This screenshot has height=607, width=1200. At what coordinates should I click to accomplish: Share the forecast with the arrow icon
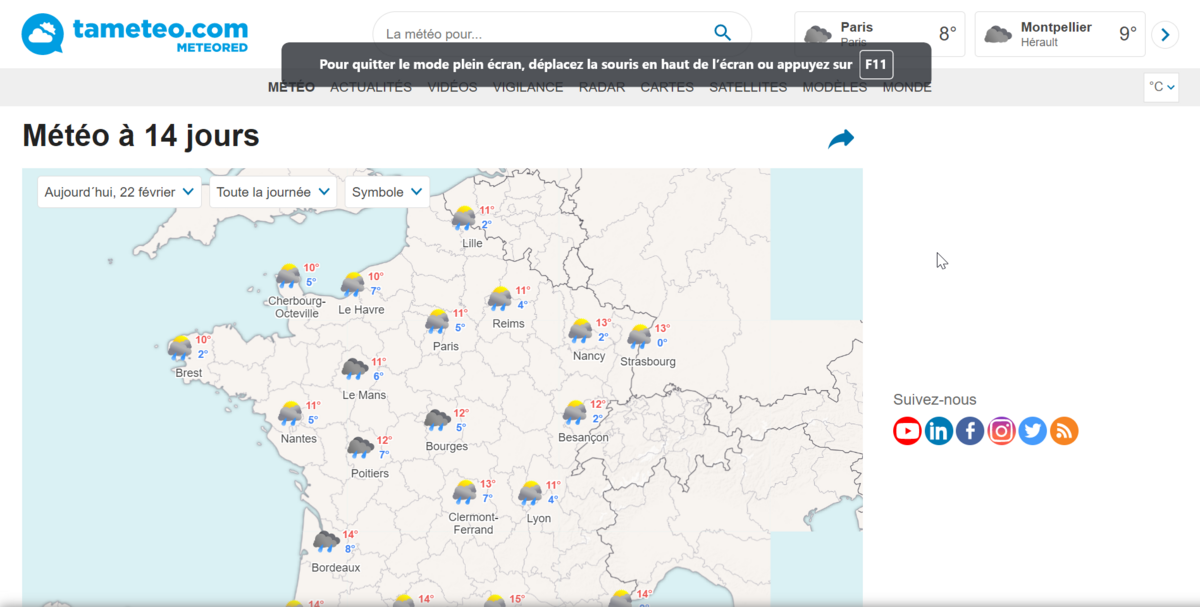841,139
